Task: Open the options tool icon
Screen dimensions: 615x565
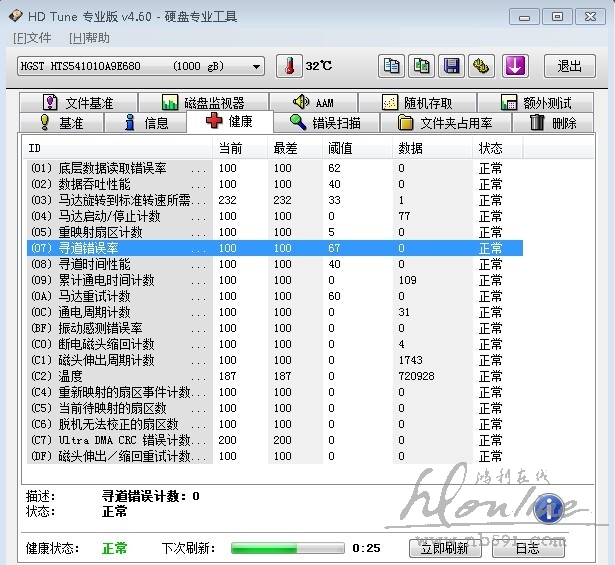Action: tap(482, 66)
